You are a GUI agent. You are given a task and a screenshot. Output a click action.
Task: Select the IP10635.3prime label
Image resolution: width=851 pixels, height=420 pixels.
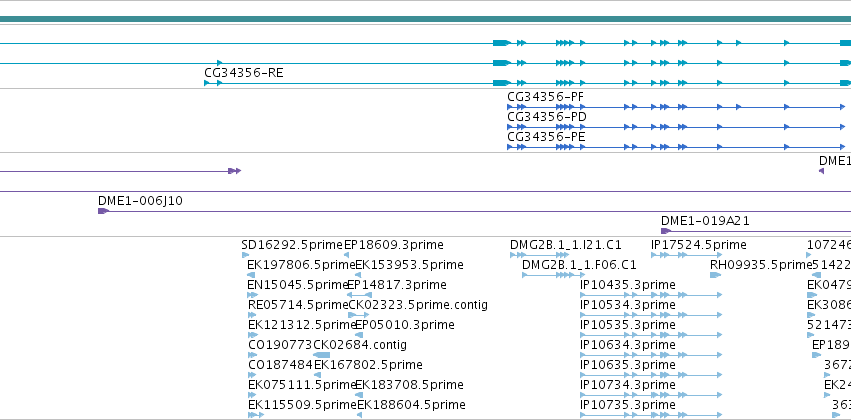pos(627,365)
